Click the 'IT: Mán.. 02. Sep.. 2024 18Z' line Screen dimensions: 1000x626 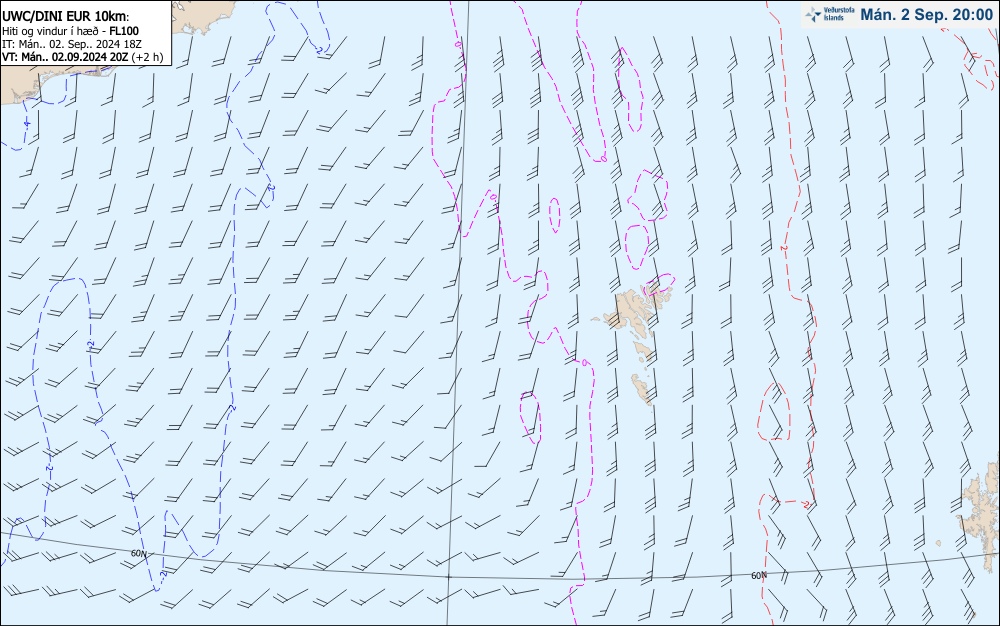(71, 44)
